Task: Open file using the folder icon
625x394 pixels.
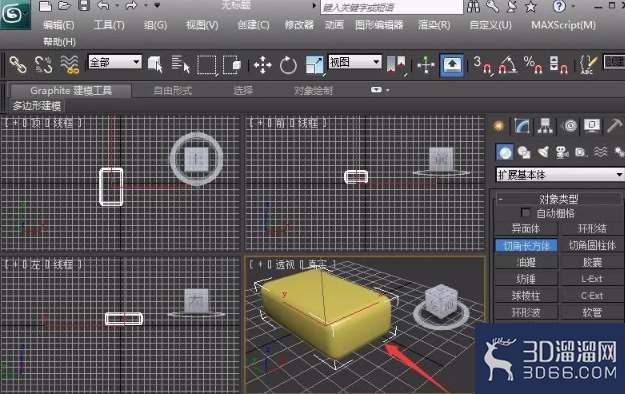Action: (x=64, y=6)
